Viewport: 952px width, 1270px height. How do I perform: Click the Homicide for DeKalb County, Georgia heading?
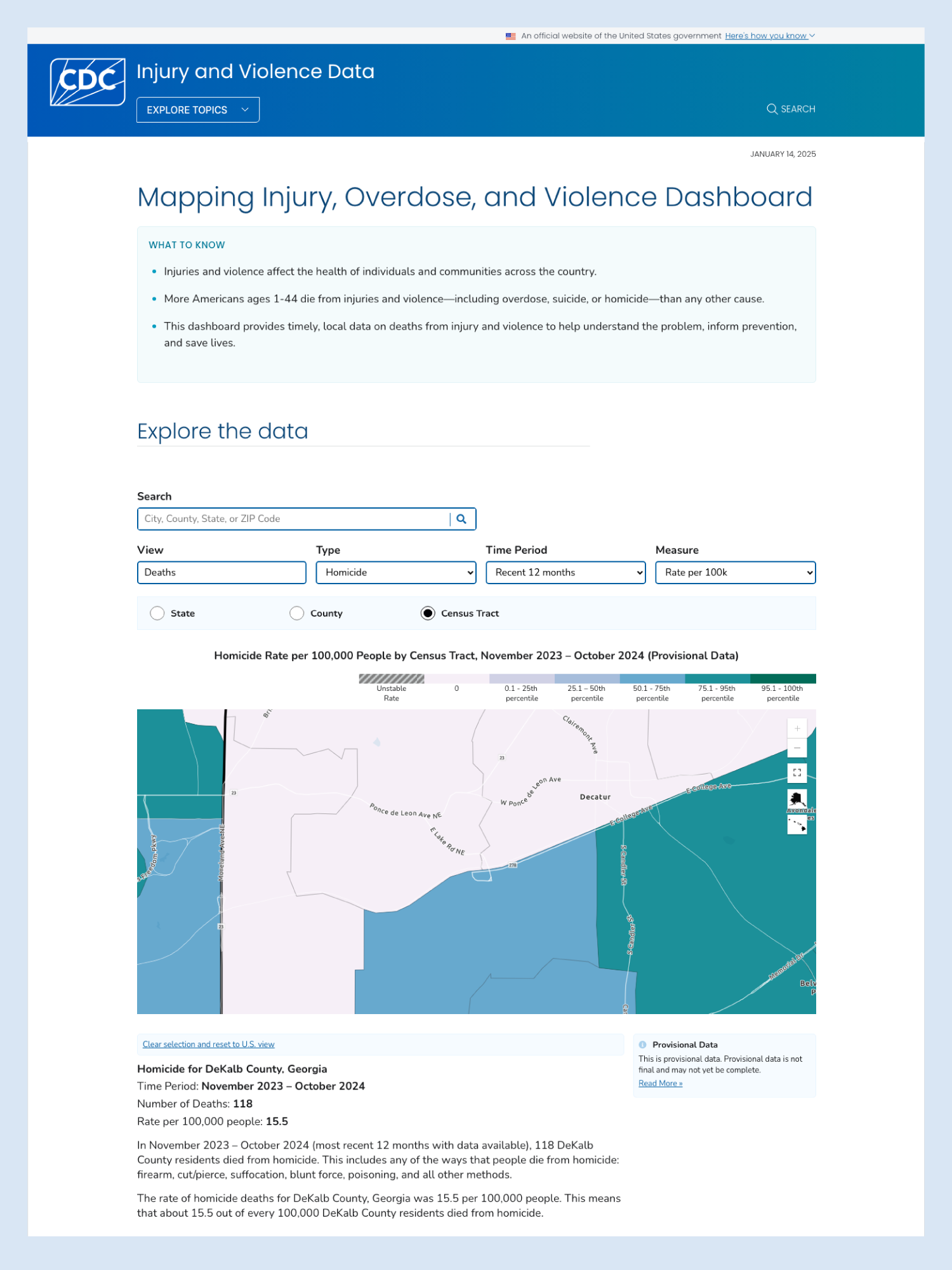coord(232,1069)
